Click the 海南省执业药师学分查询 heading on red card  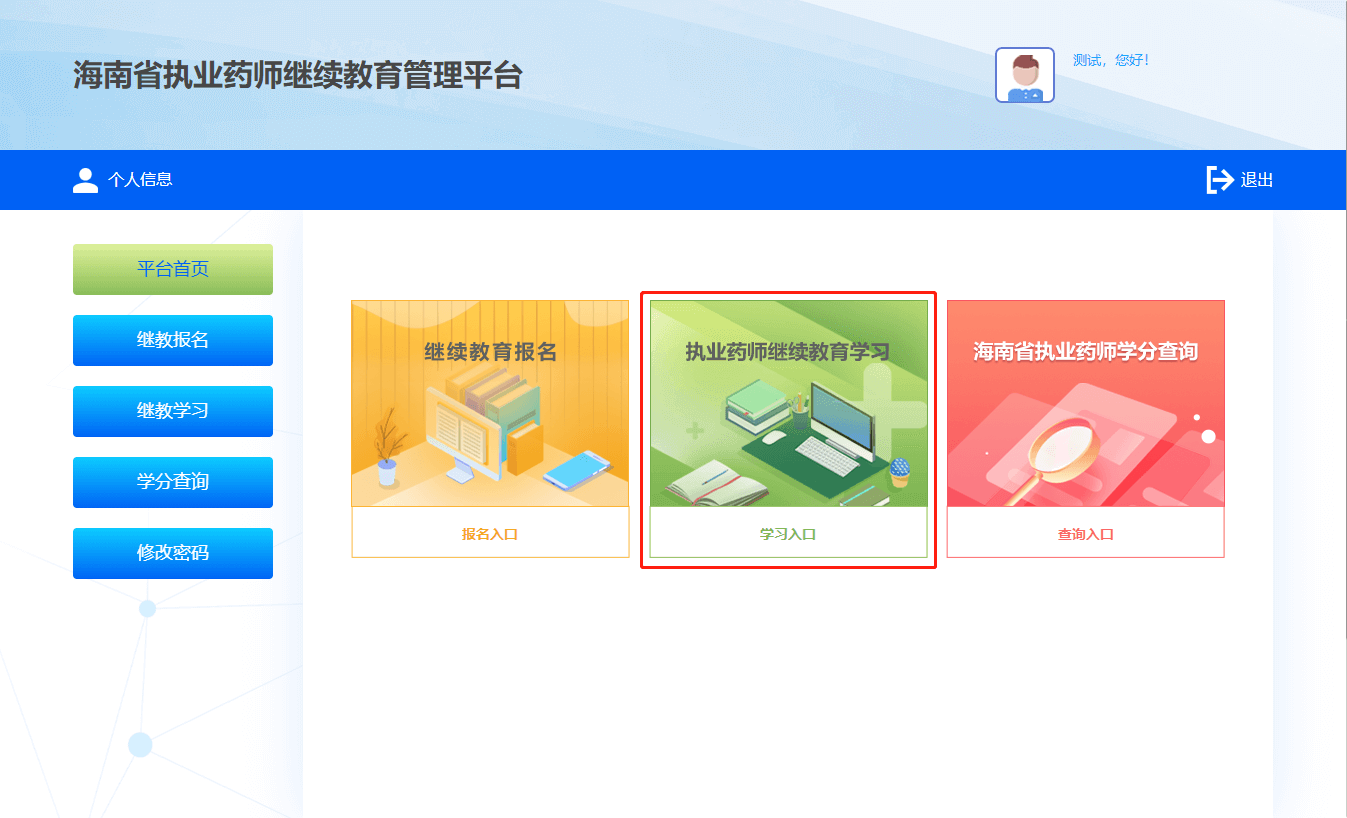tap(1085, 352)
